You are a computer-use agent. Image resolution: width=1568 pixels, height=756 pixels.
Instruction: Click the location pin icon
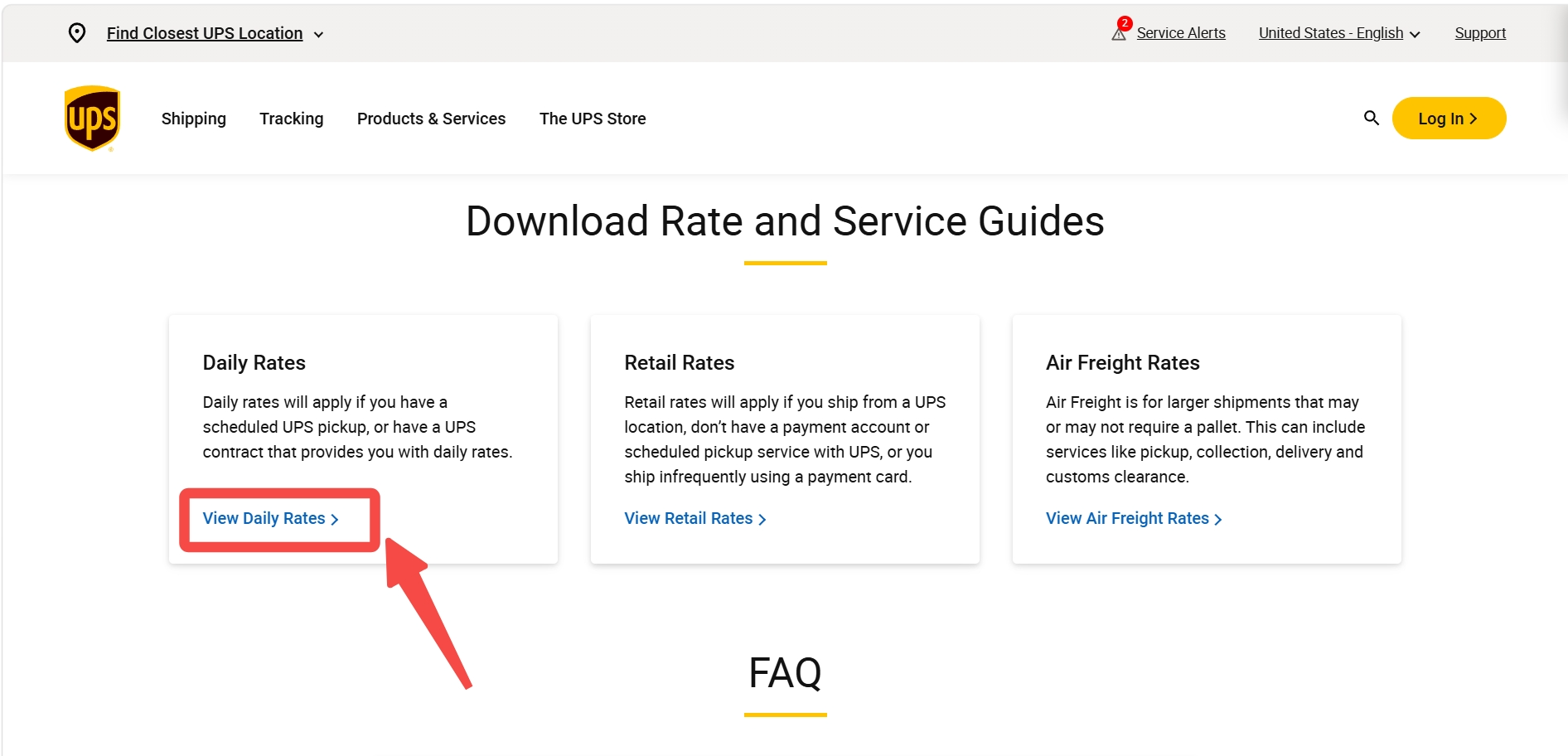pos(77,33)
